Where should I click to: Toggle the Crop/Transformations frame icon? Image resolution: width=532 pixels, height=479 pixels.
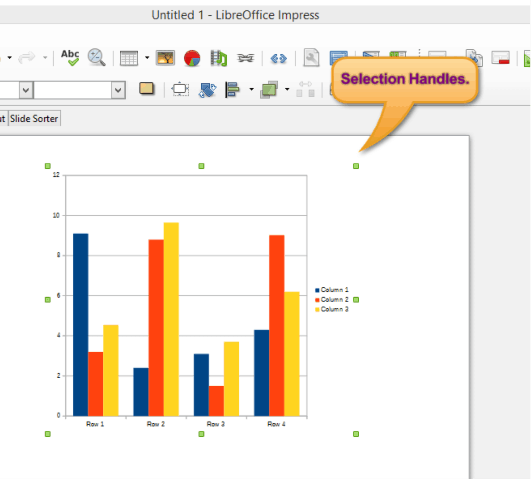pos(180,89)
